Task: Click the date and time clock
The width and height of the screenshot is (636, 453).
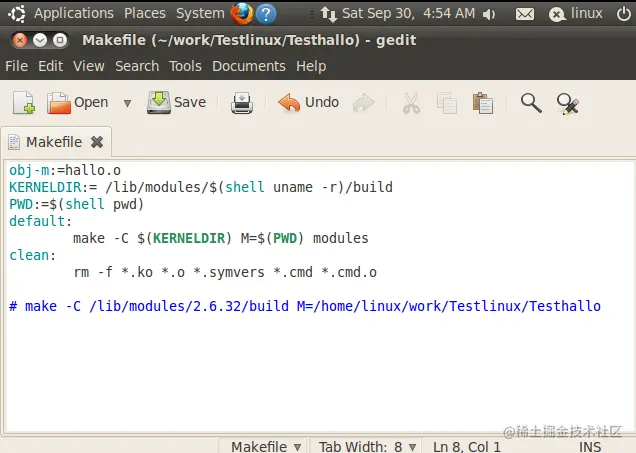Action: click(x=408, y=13)
